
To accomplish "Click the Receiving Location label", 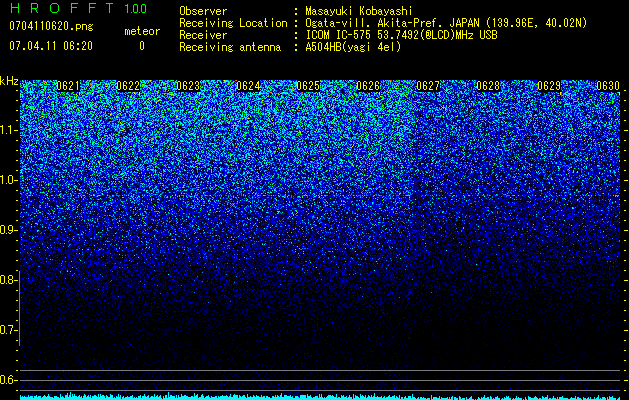I will 233,23.
